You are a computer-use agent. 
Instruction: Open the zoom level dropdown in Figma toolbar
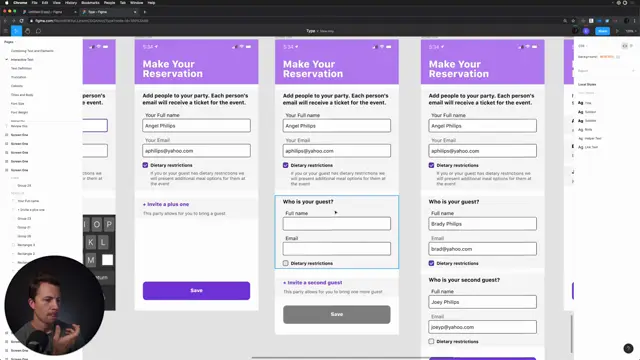(x=630, y=31)
